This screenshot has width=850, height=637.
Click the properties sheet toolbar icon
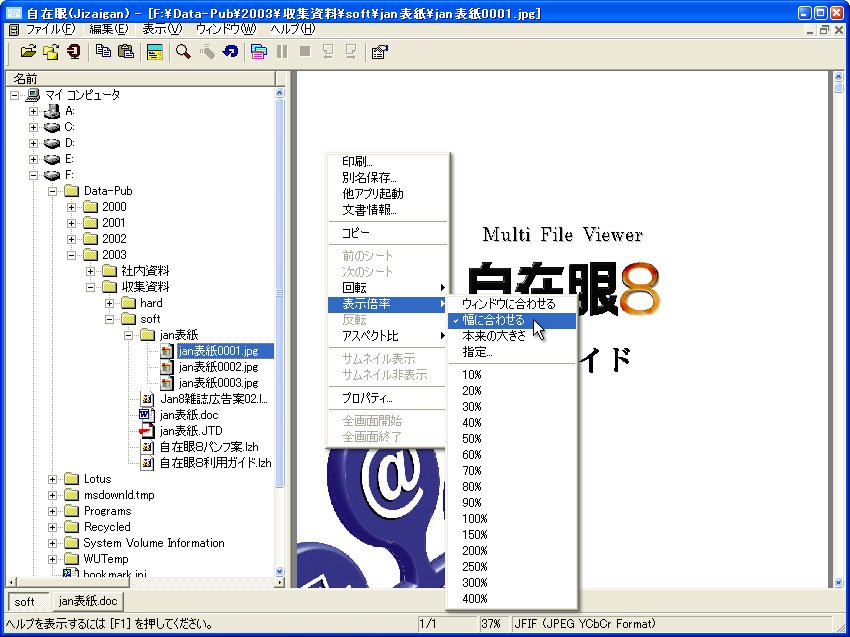(379, 52)
